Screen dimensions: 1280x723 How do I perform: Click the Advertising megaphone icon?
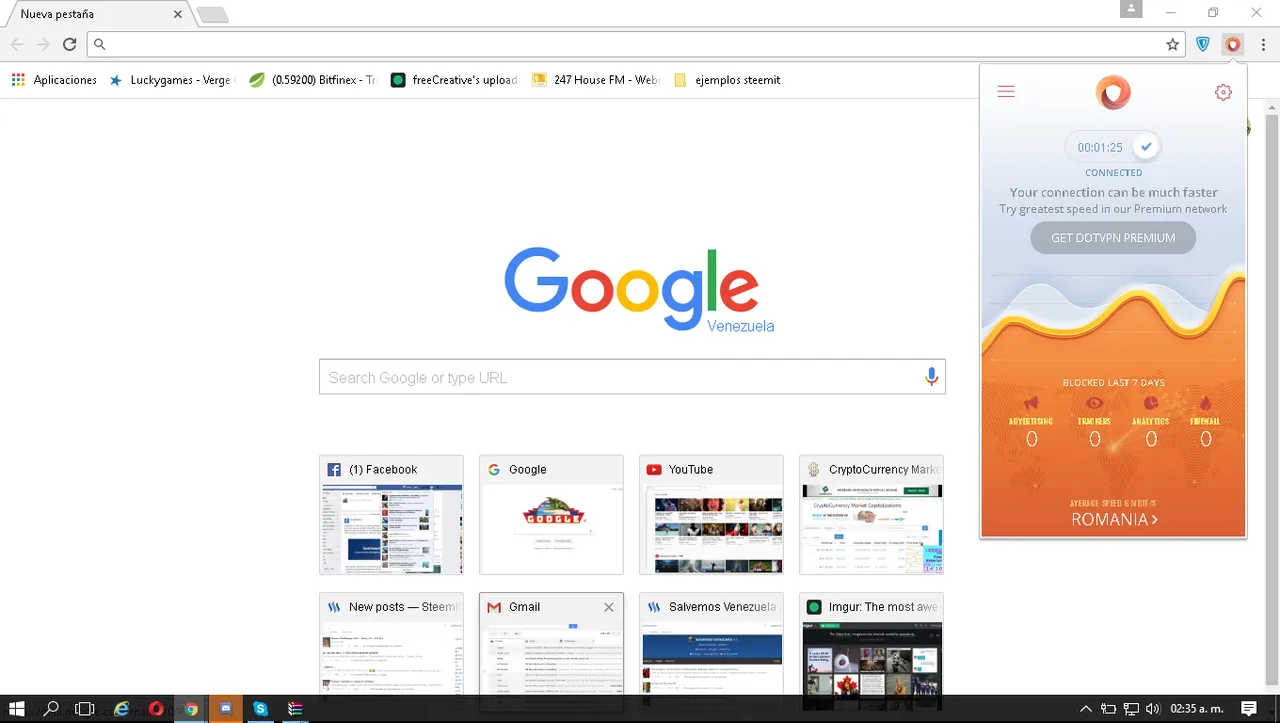tap(1031, 403)
